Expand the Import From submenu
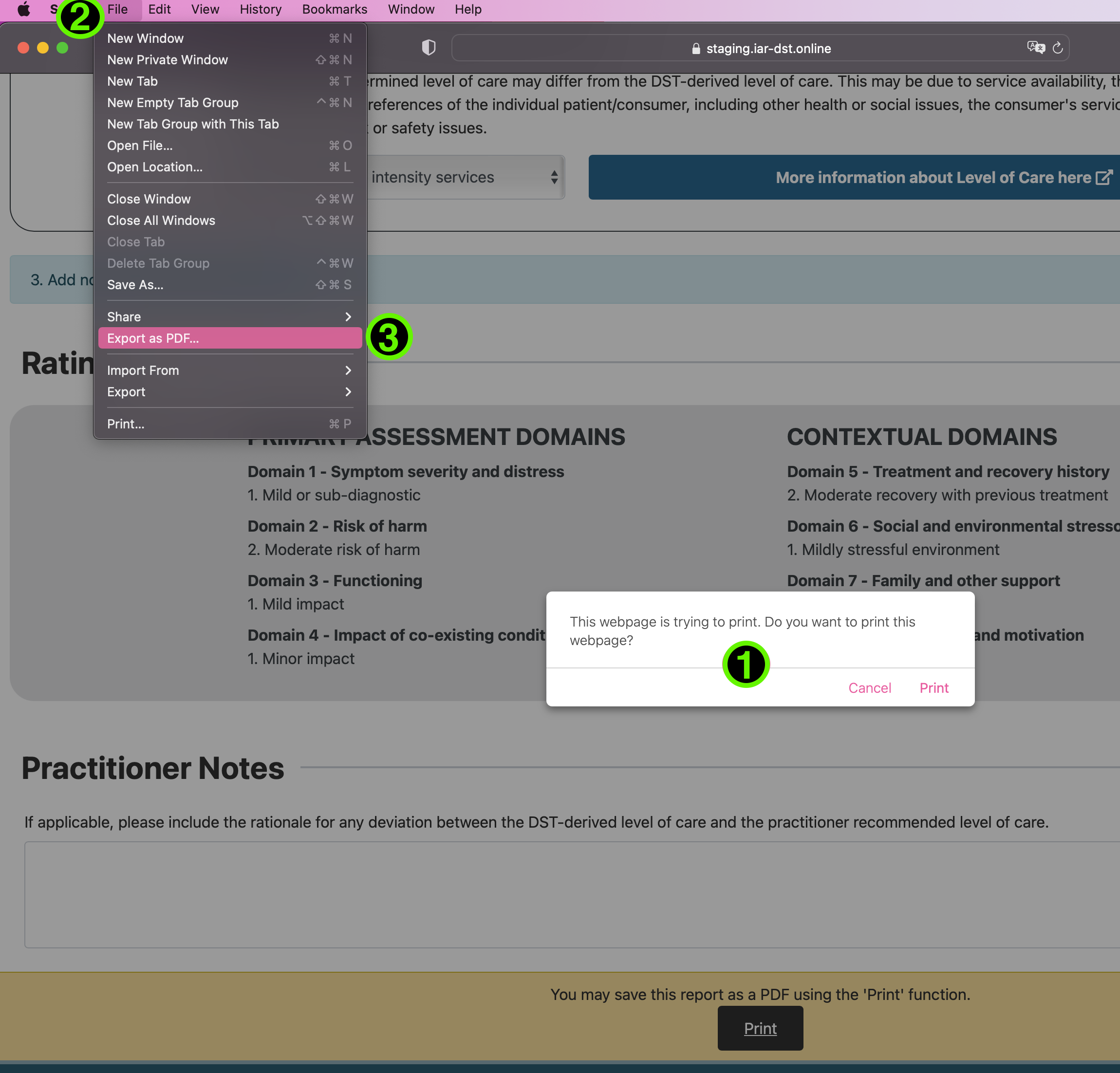 pyautogui.click(x=229, y=370)
